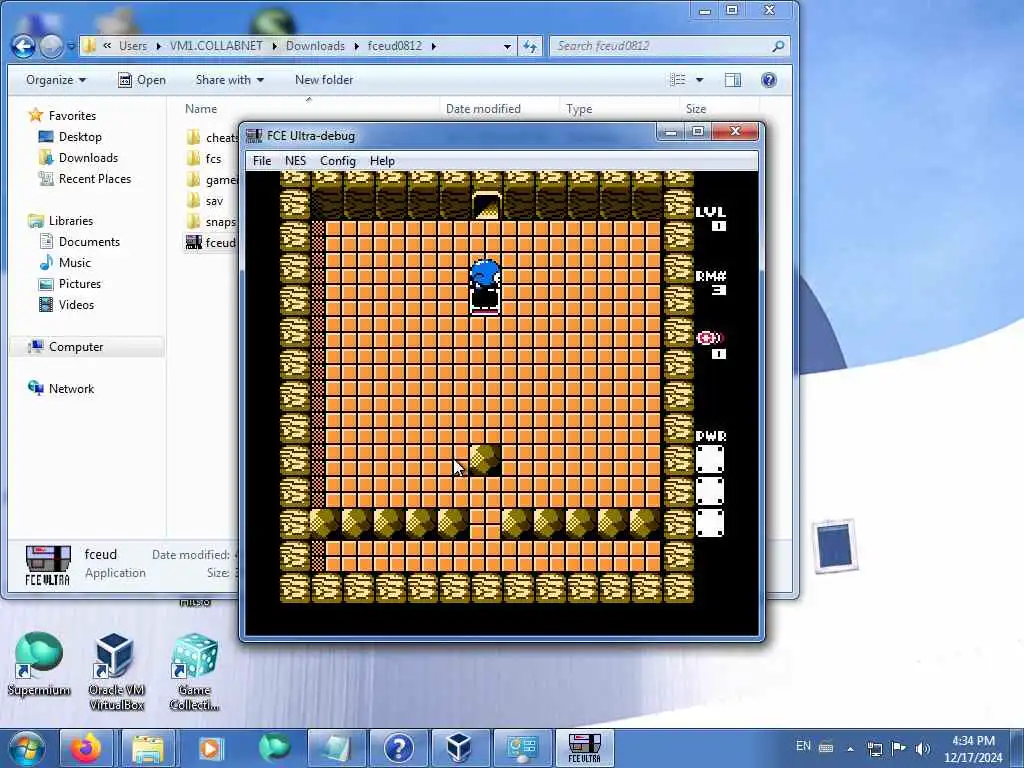Click the Open button in Explorer toolbar
Viewport: 1024px width, 768px height.
(142, 80)
